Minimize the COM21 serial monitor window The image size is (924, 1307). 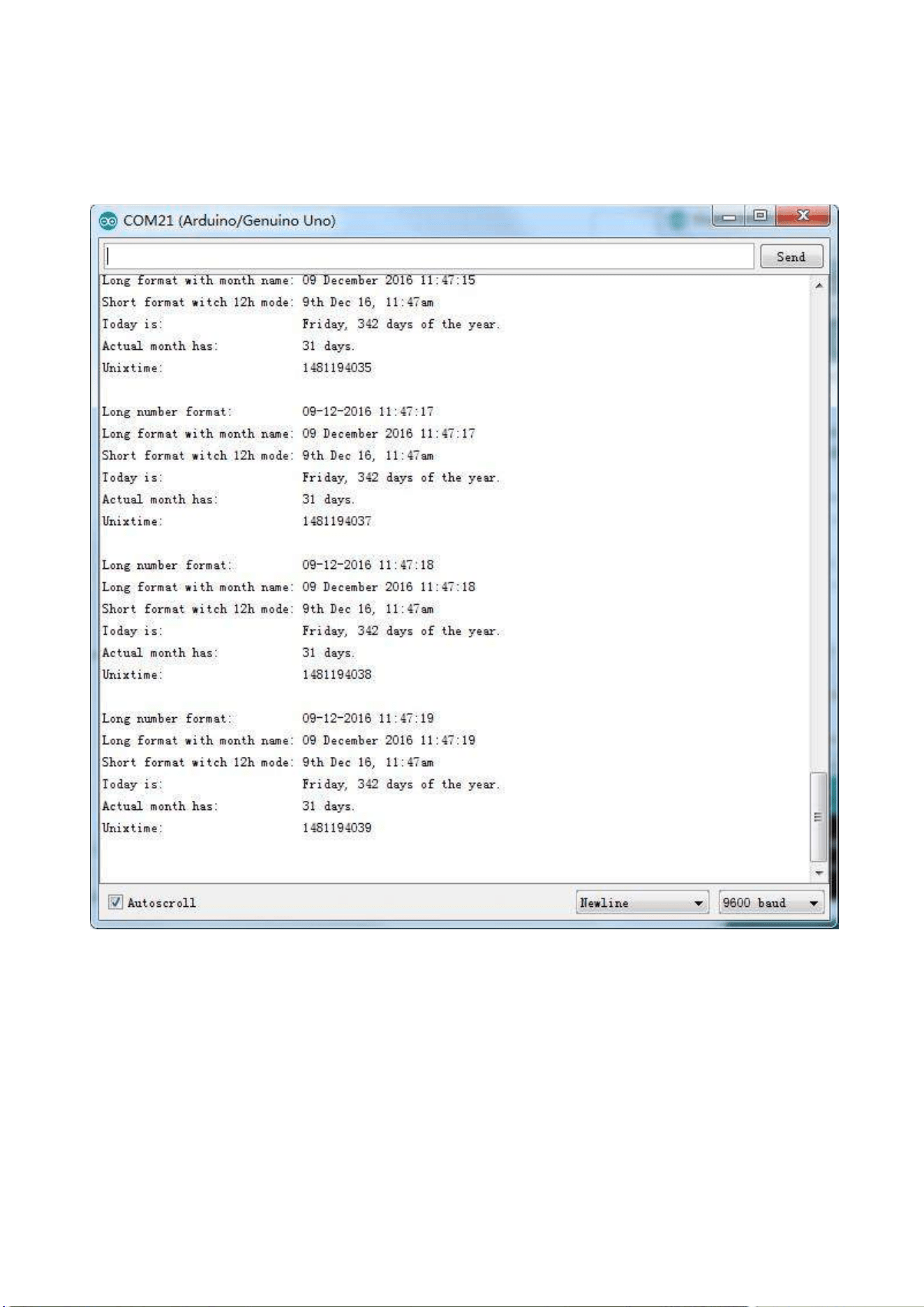(x=729, y=216)
